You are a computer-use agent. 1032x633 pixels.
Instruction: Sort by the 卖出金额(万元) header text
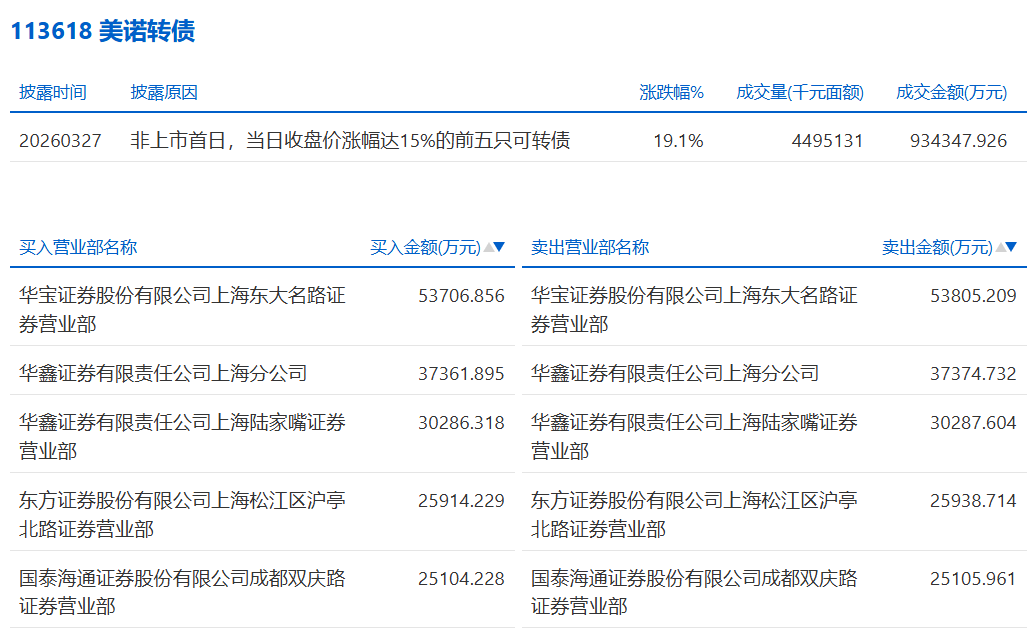(937, 247)
